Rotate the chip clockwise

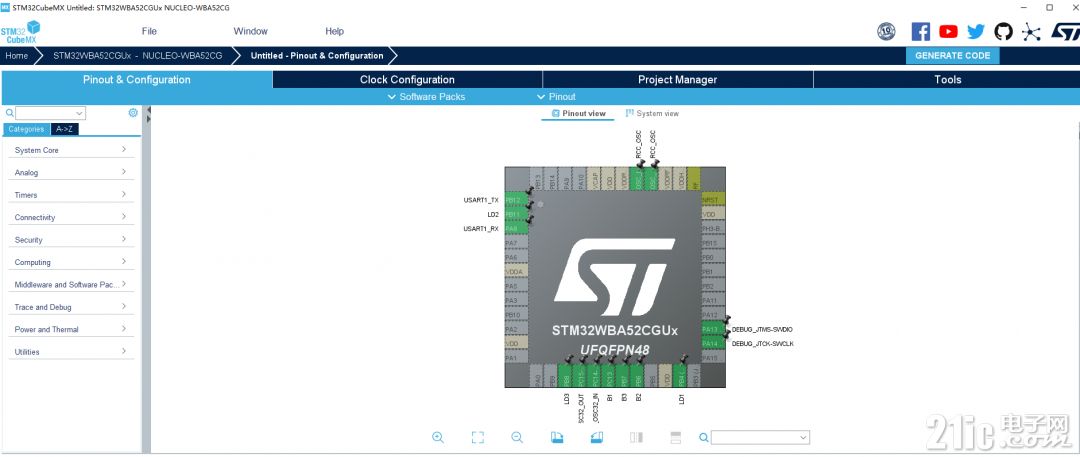pyautogui.click(x=557, y=437)
